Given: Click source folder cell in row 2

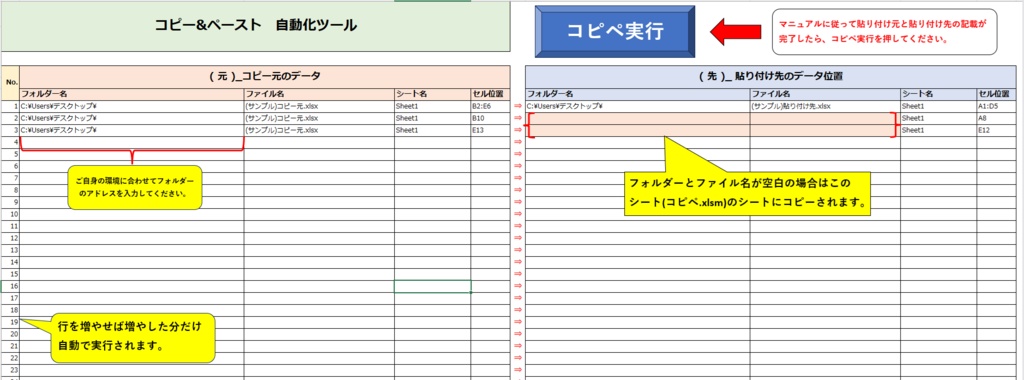Looking at the screenshot, I should click(132, 118).
